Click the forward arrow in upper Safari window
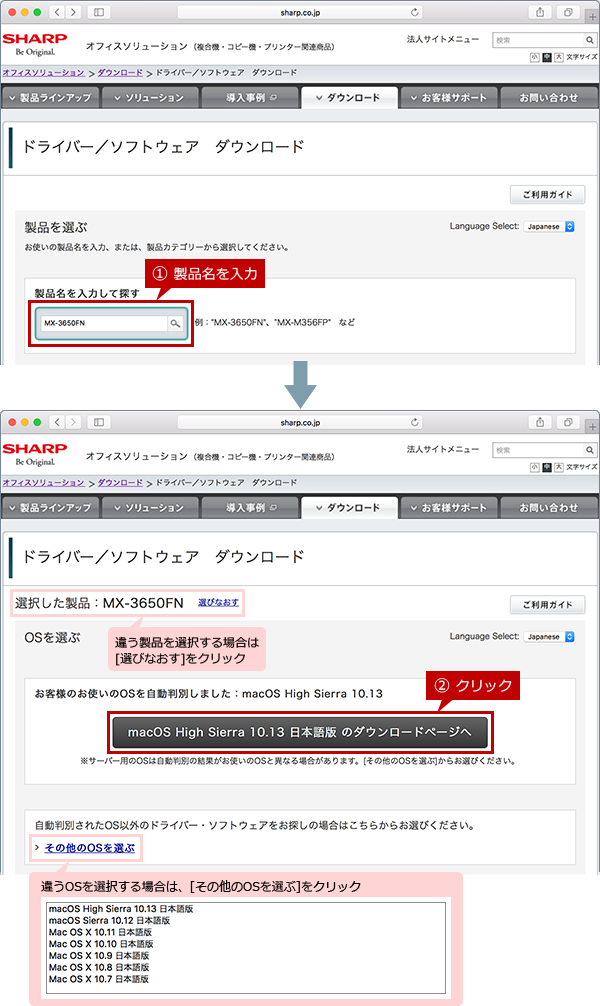This screenshot has width=600, height=1006. (x=73, y=12)
